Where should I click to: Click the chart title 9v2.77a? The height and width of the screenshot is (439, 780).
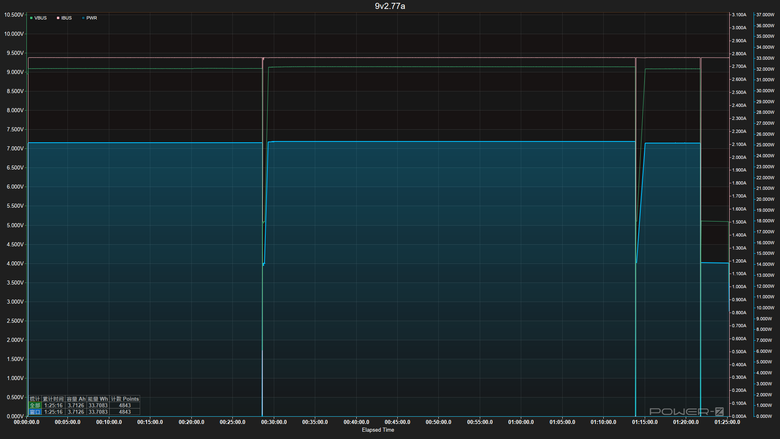point(390,6)
